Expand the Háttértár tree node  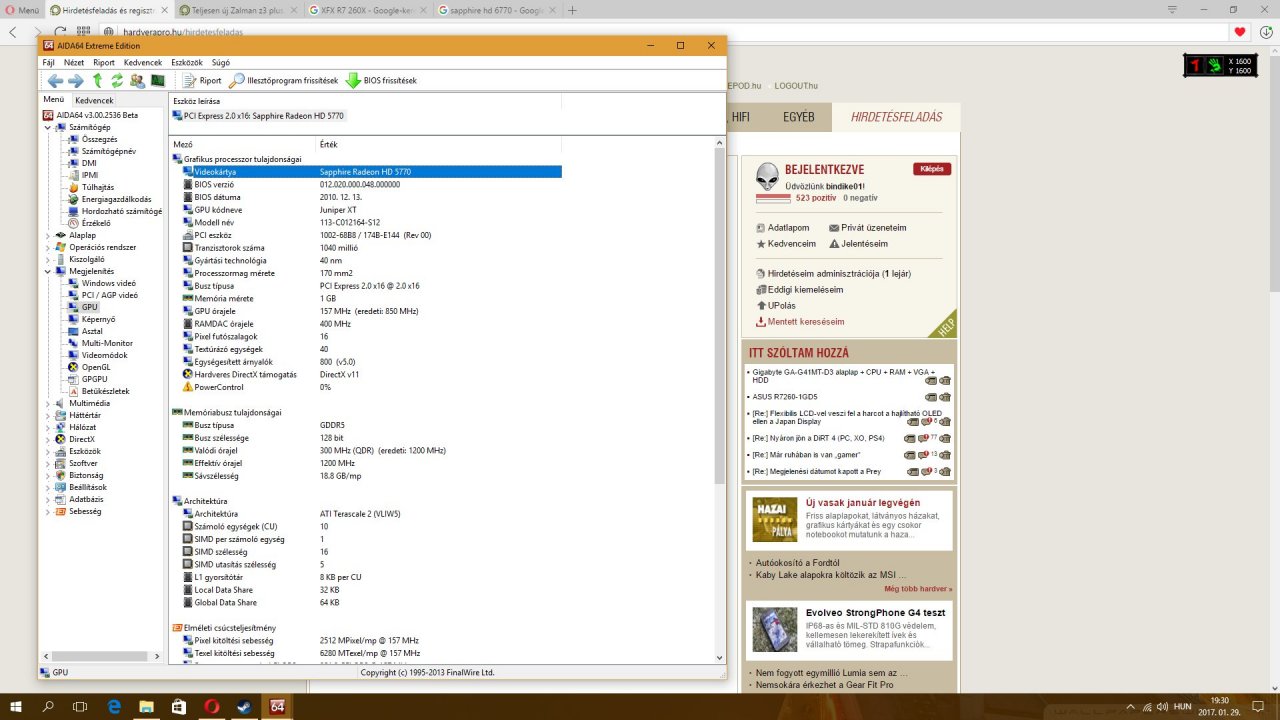point(48,415)
